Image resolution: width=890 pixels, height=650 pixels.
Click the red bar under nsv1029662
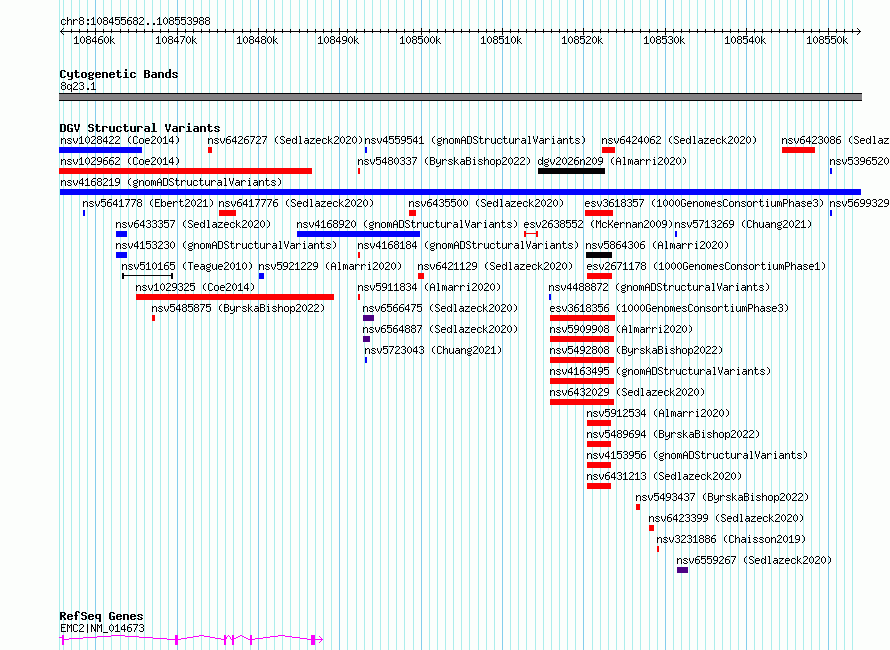tap(186, 171)
